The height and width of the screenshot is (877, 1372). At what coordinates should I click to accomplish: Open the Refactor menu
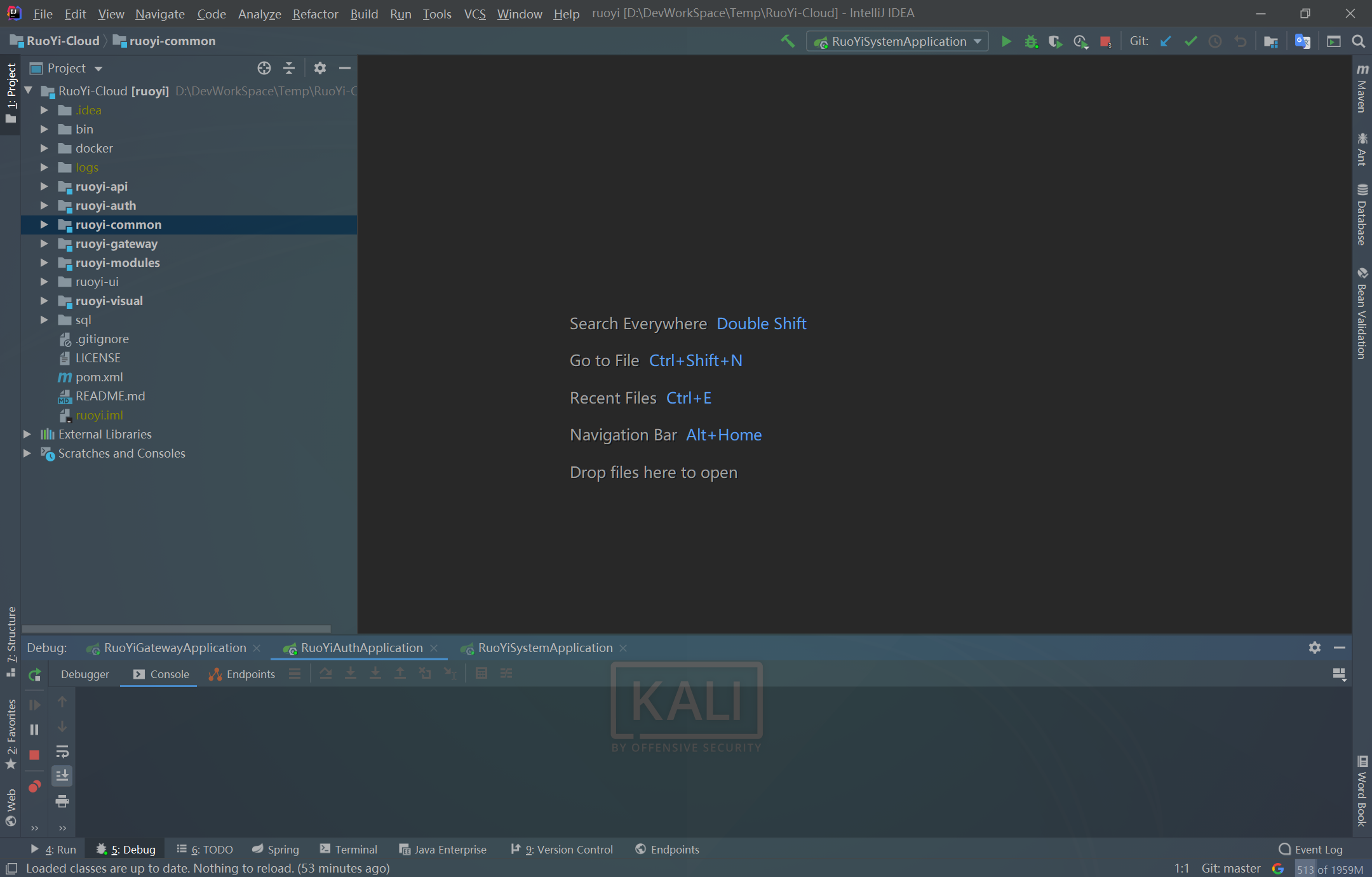click(x=315, y=13)
